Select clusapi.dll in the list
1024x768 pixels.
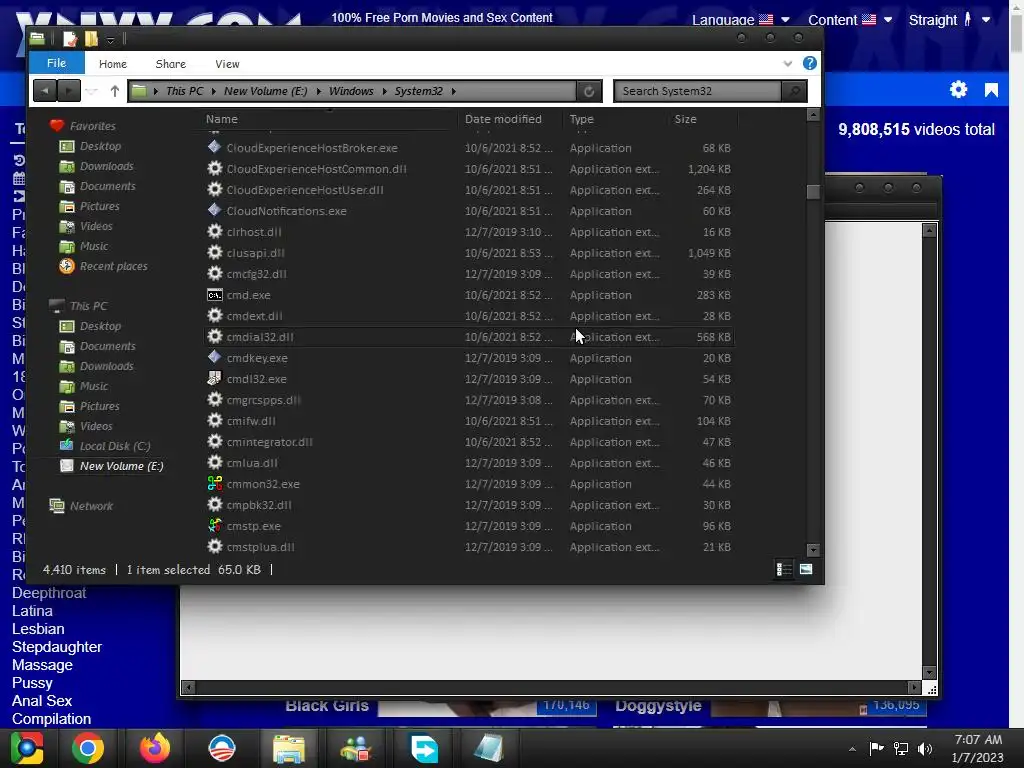255,253
